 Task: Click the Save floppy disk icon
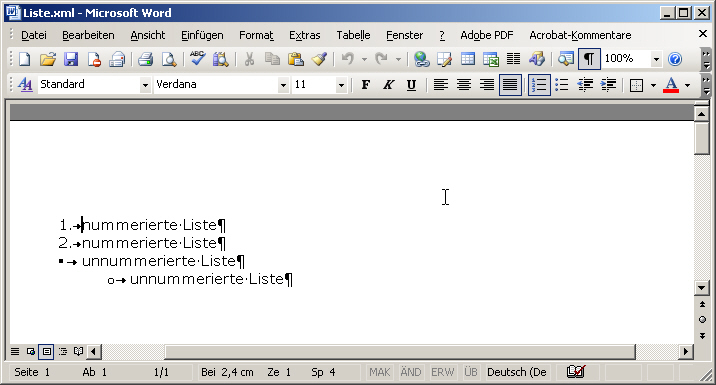pos(71,59)
